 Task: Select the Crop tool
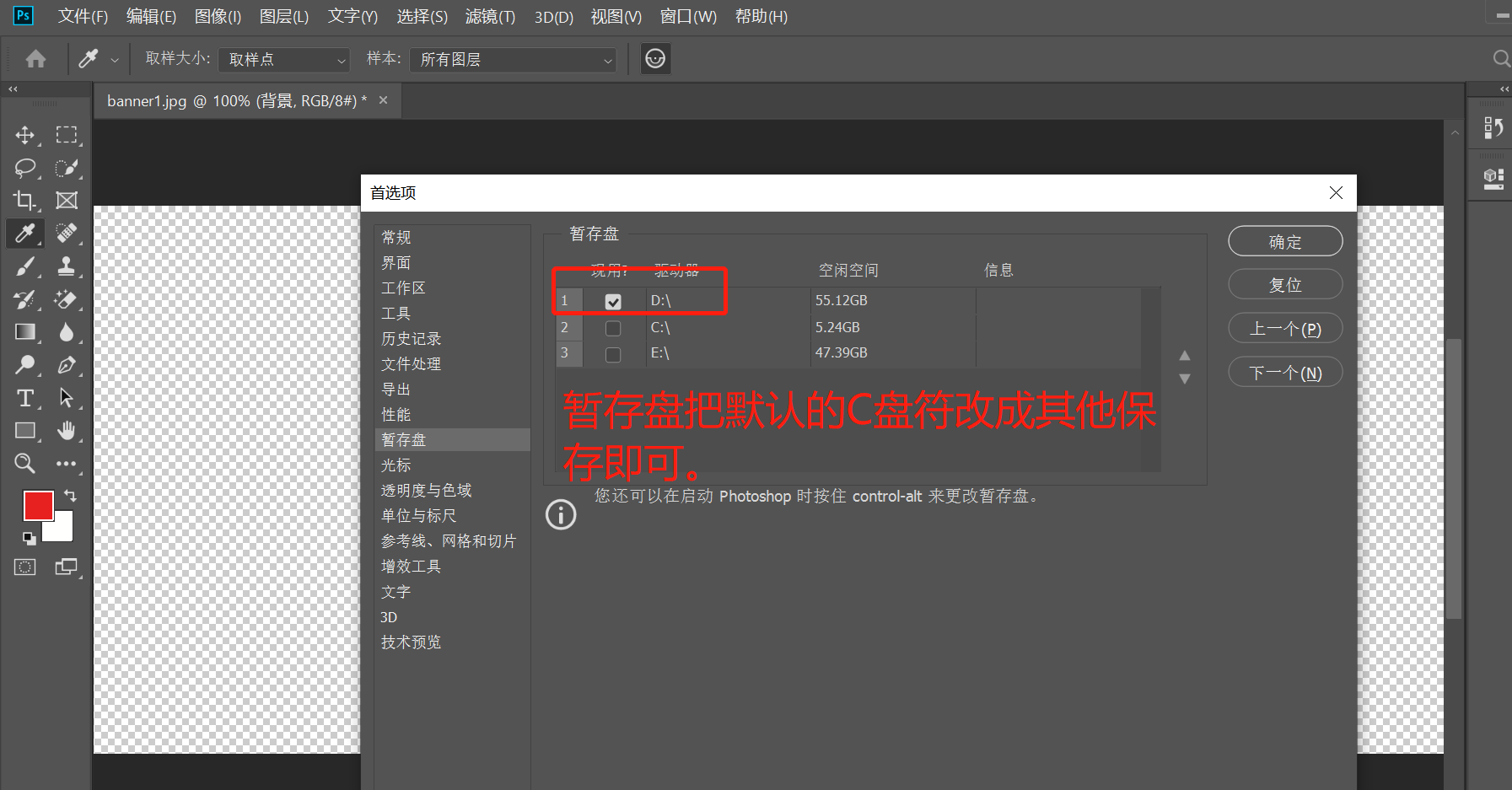point(25,201)
